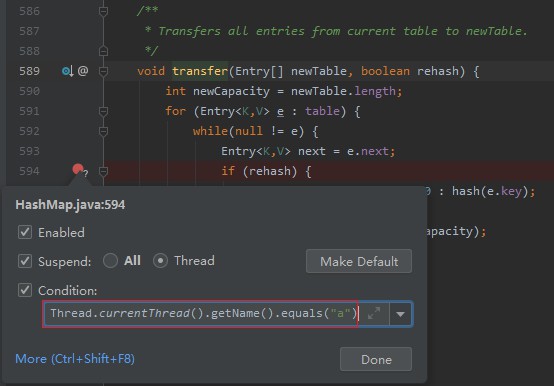Click line number 593 in the gutter
This screenshot has width=554, height=386.
29,151
